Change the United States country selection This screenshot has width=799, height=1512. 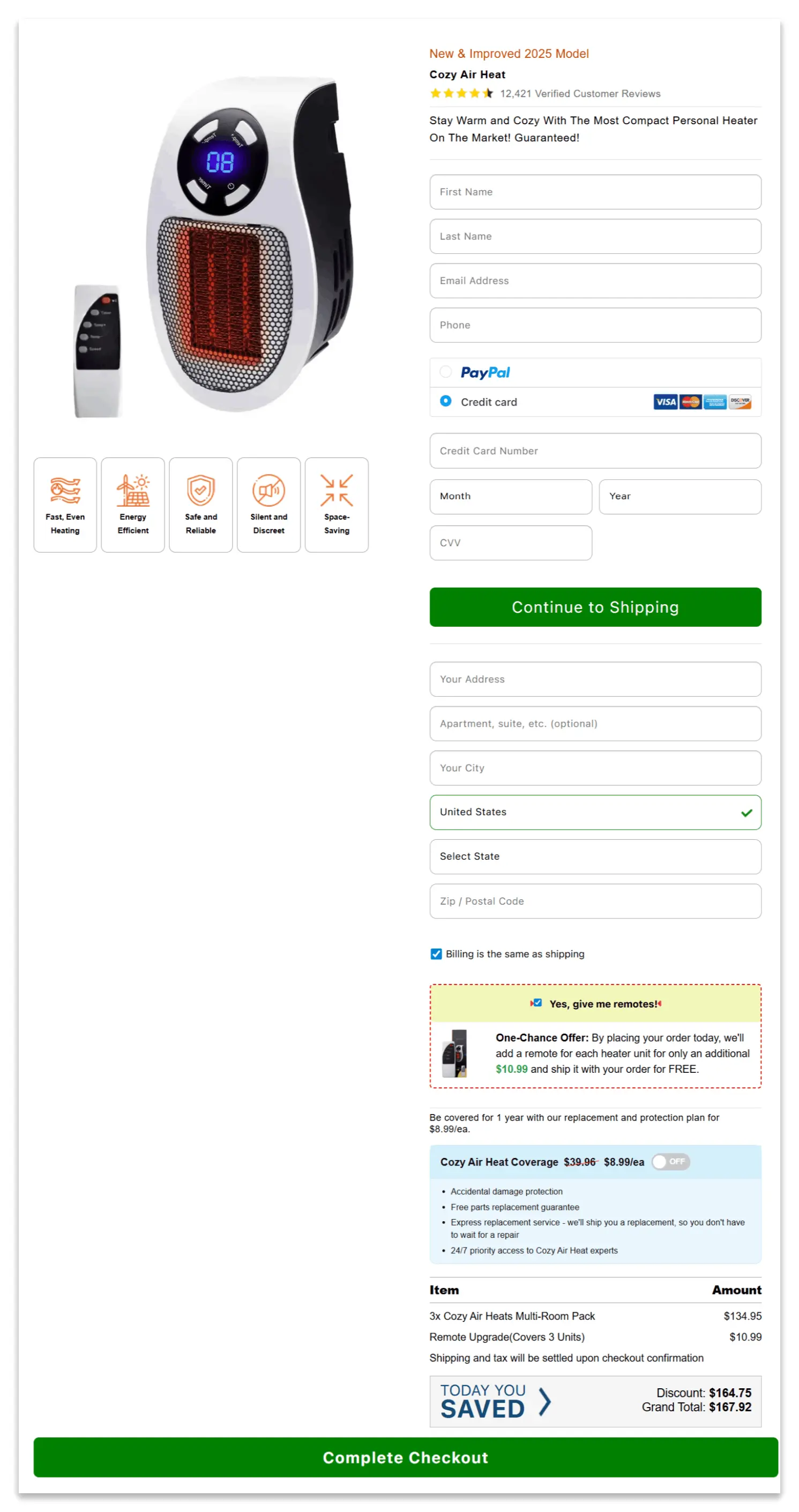point(595,813)
